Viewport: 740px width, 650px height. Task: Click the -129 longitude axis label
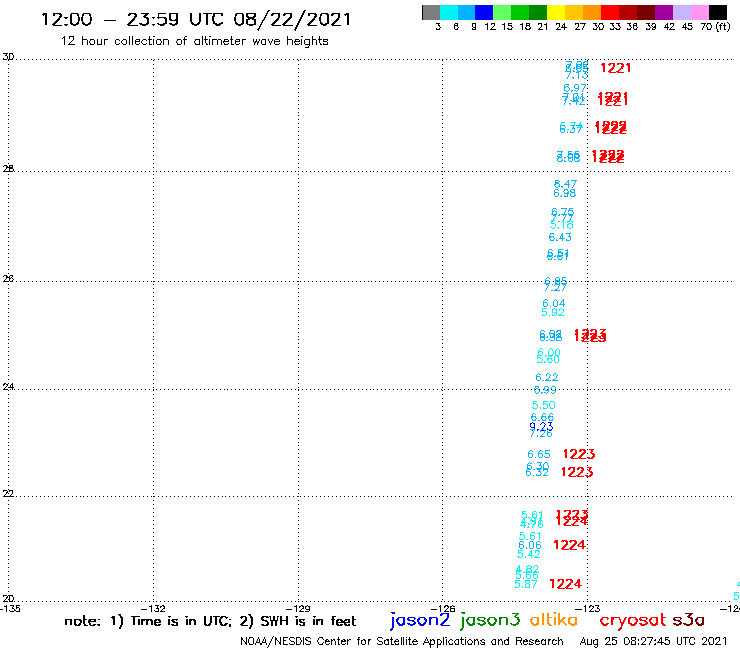tap(298, 608)
